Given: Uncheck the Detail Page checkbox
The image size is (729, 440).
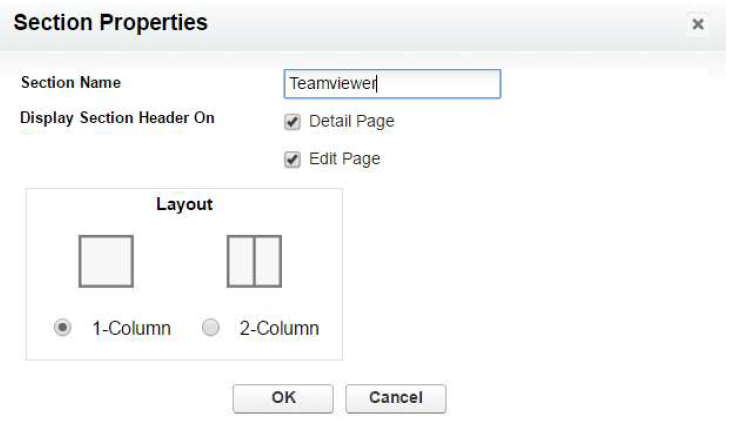Looking at the screenshot, I should tap(292, 122).
